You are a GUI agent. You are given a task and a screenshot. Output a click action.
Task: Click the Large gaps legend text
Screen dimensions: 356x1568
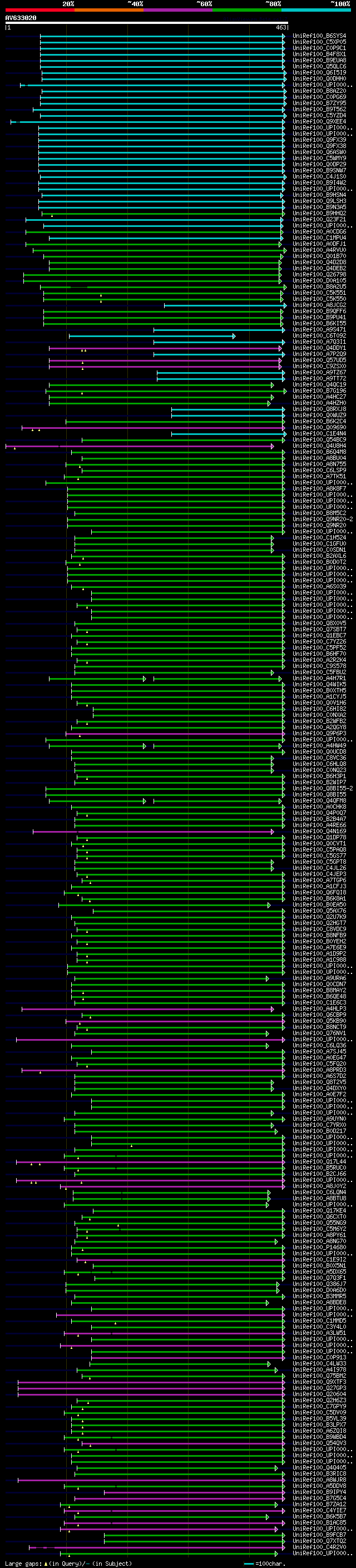click(x=68, y=1563)
